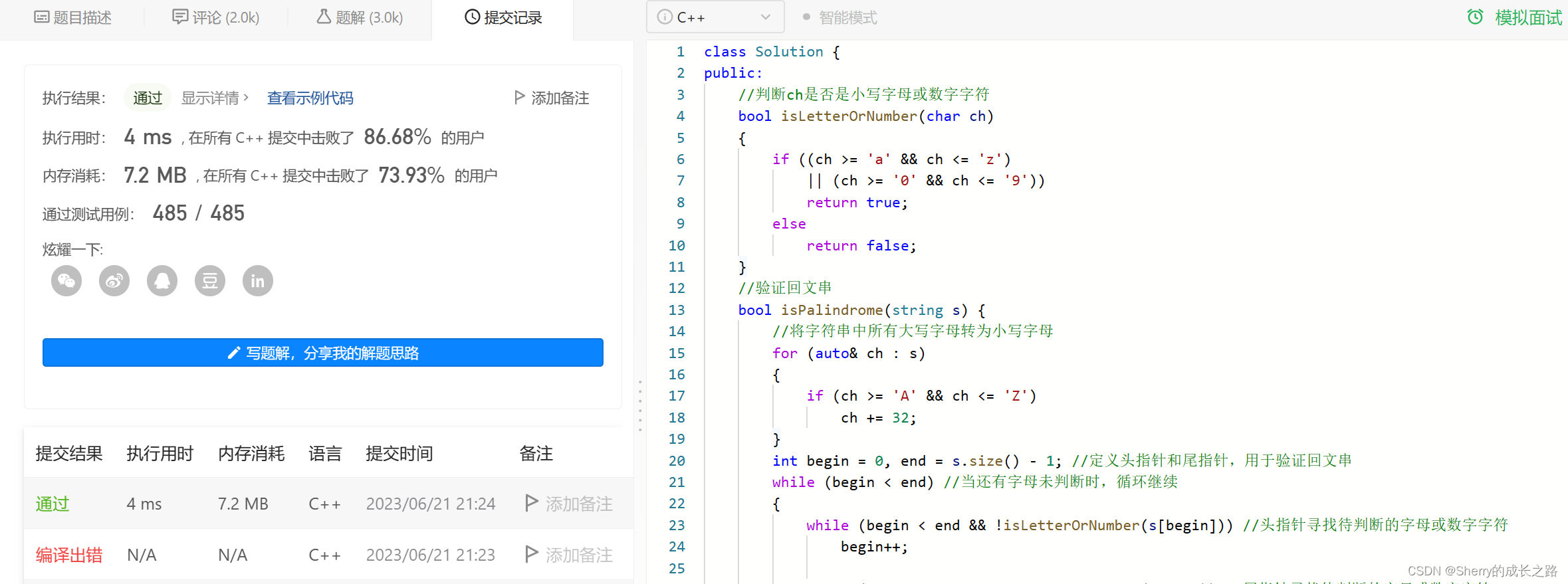The height and width of the screenshot is (584, 1568).
Task: Switch to the 题解 (3.0k) tab
Action: pos(360,17)
